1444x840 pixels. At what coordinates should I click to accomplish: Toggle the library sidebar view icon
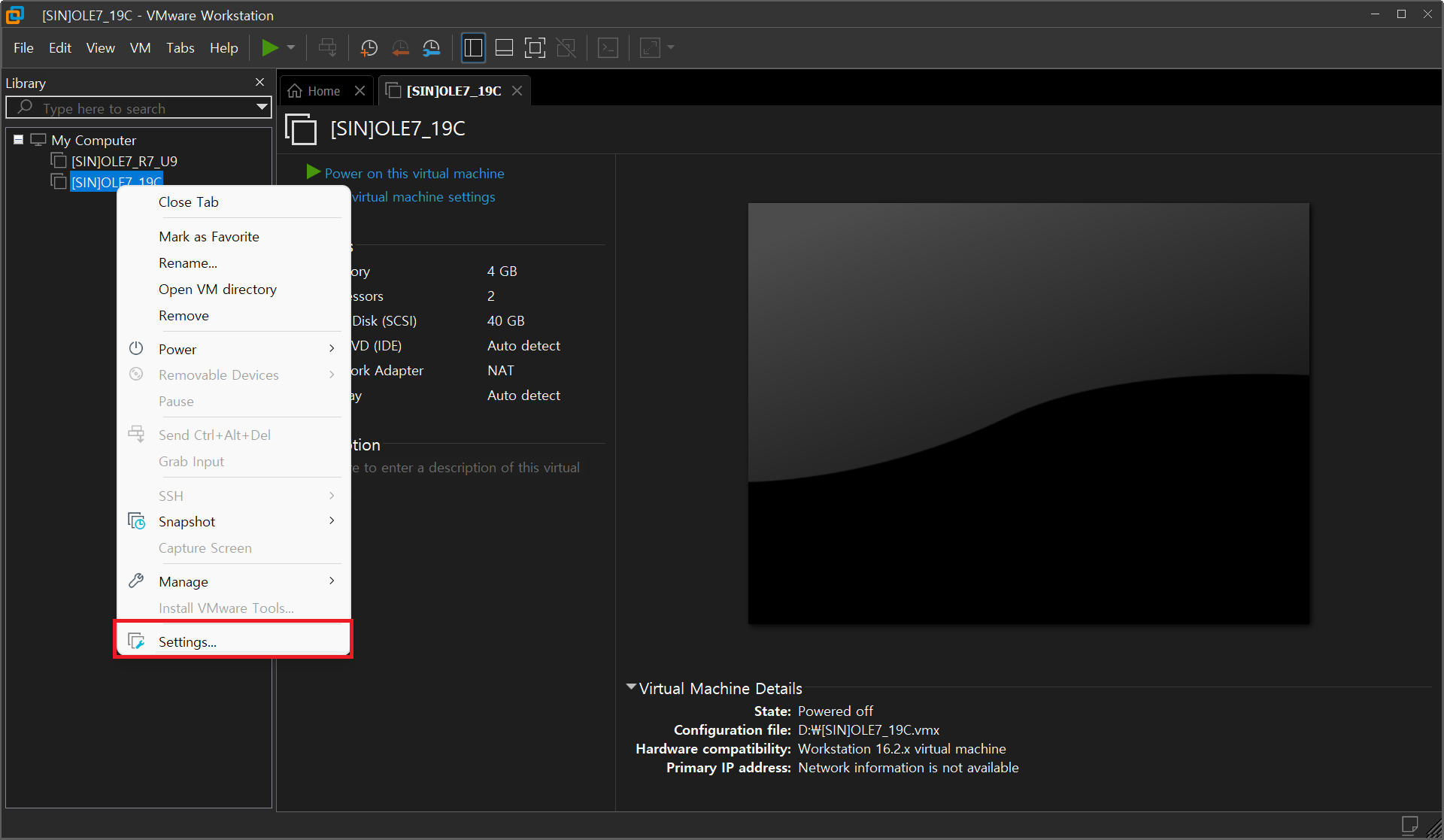click(x=473, y=48)
